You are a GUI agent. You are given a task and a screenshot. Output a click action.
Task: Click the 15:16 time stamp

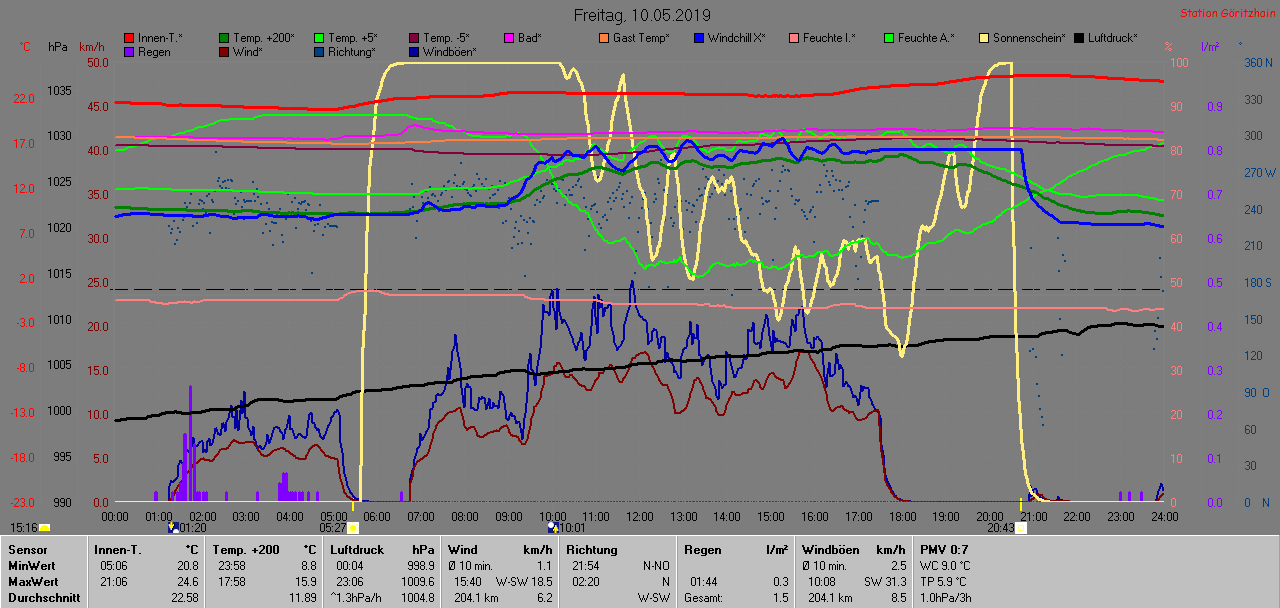(x=24, y=527)
